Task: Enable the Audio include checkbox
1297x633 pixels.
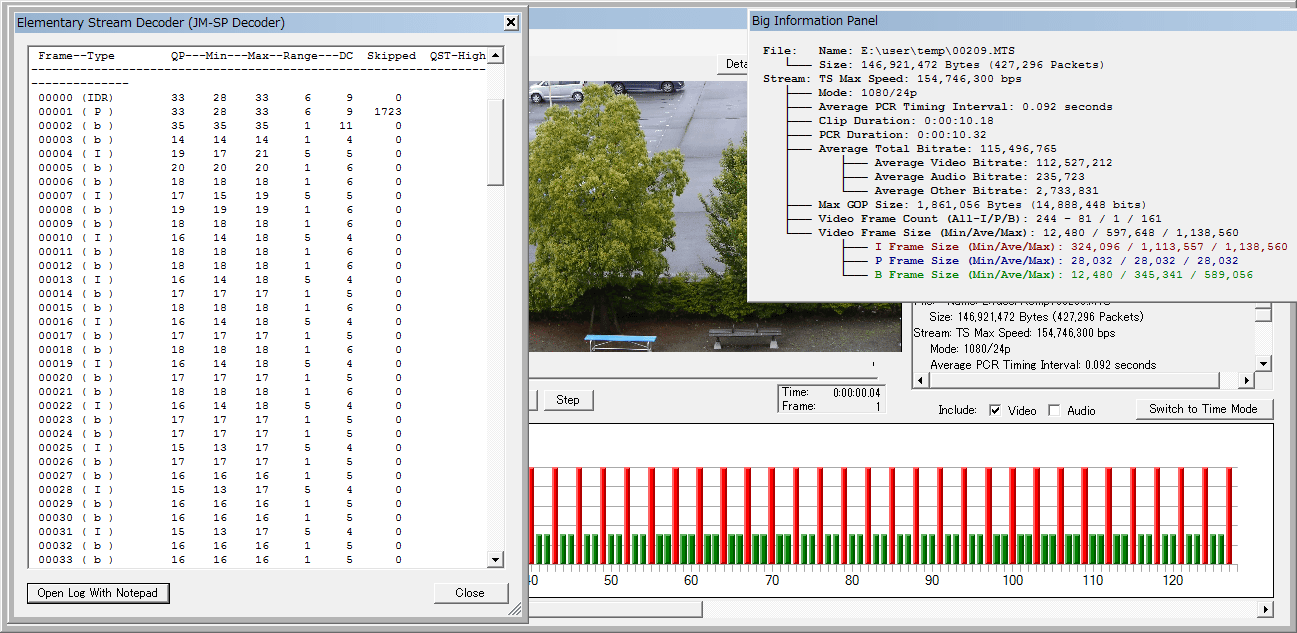Action: point(1054,410)
